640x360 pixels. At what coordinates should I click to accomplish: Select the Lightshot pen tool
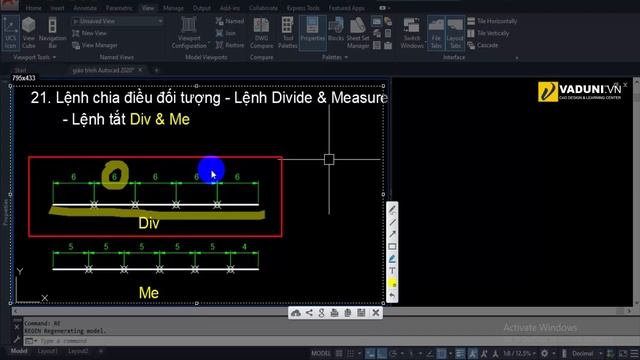click(x=392, y=210)
